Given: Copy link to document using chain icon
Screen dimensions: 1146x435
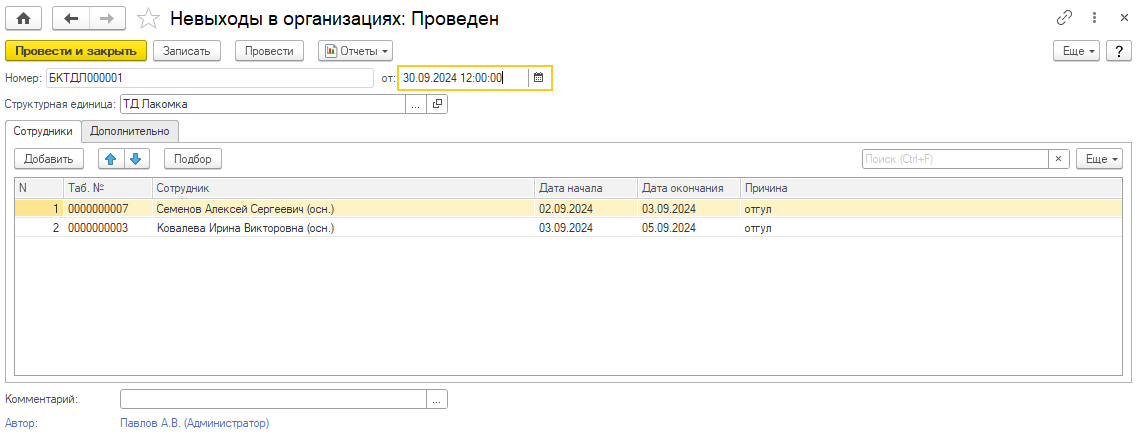Looking at the screenshot, I should 1064,19.
